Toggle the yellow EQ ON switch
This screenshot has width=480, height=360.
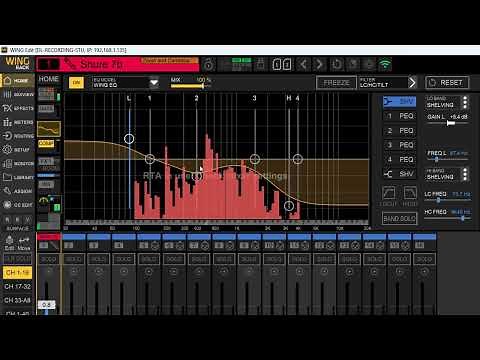pyautogui.click(x=76, y=83)
